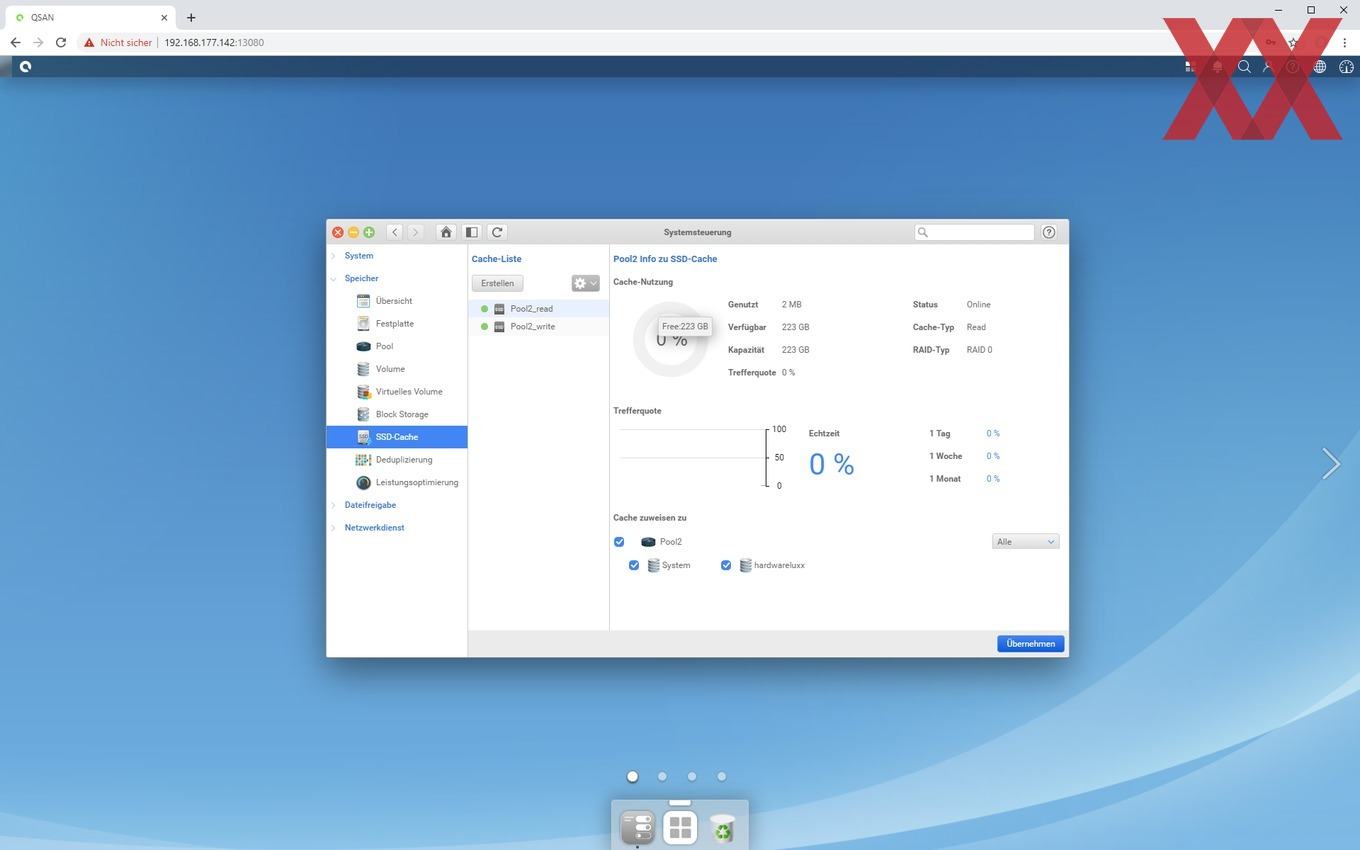Open the Festplatte entry
This screenshot has width=1360, height=850.
pos(397,324)
